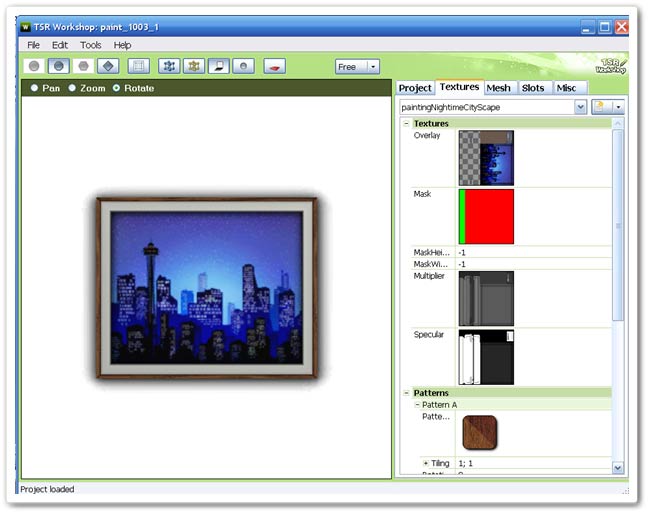Switch to the Mesh tab
The width and height of the screenshot is (650, 515).
click(x=498, y=88)
